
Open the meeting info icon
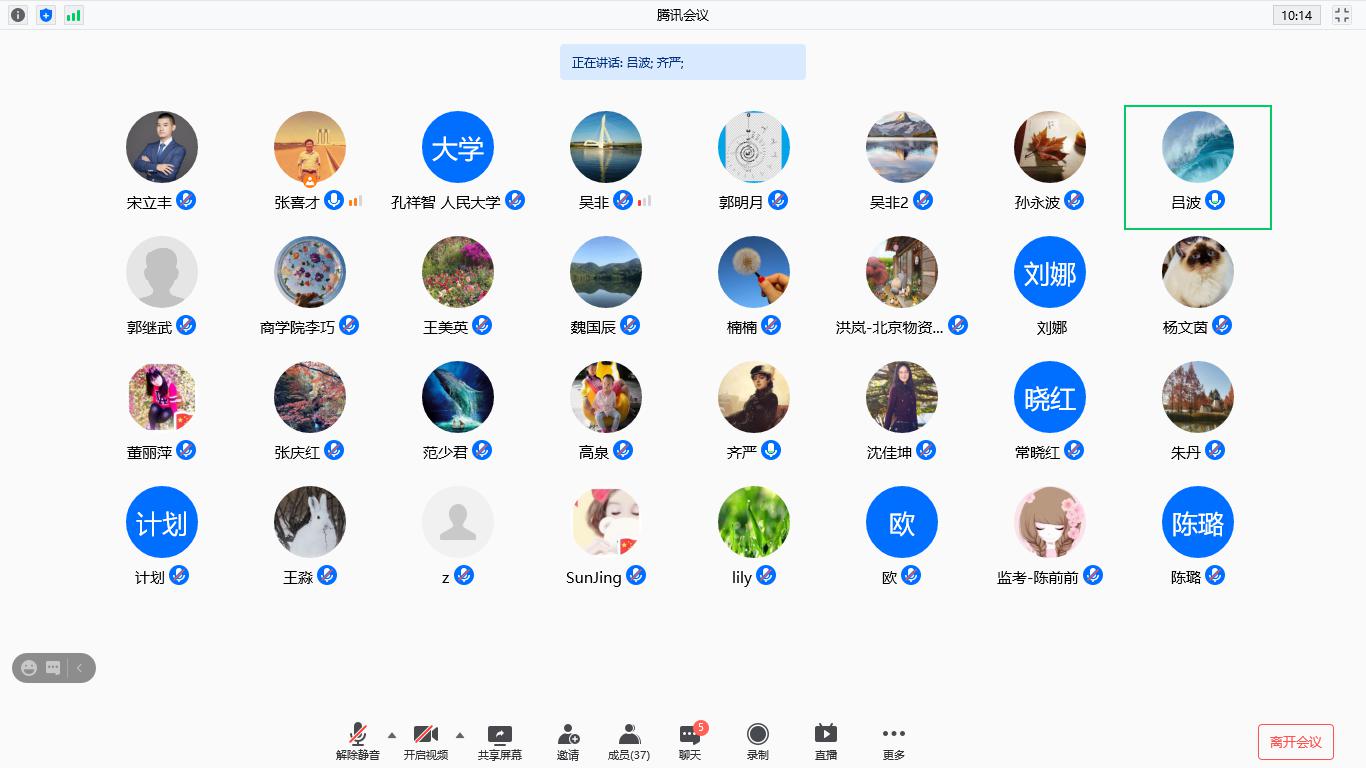pyautogui.click(x=18, y=15)
